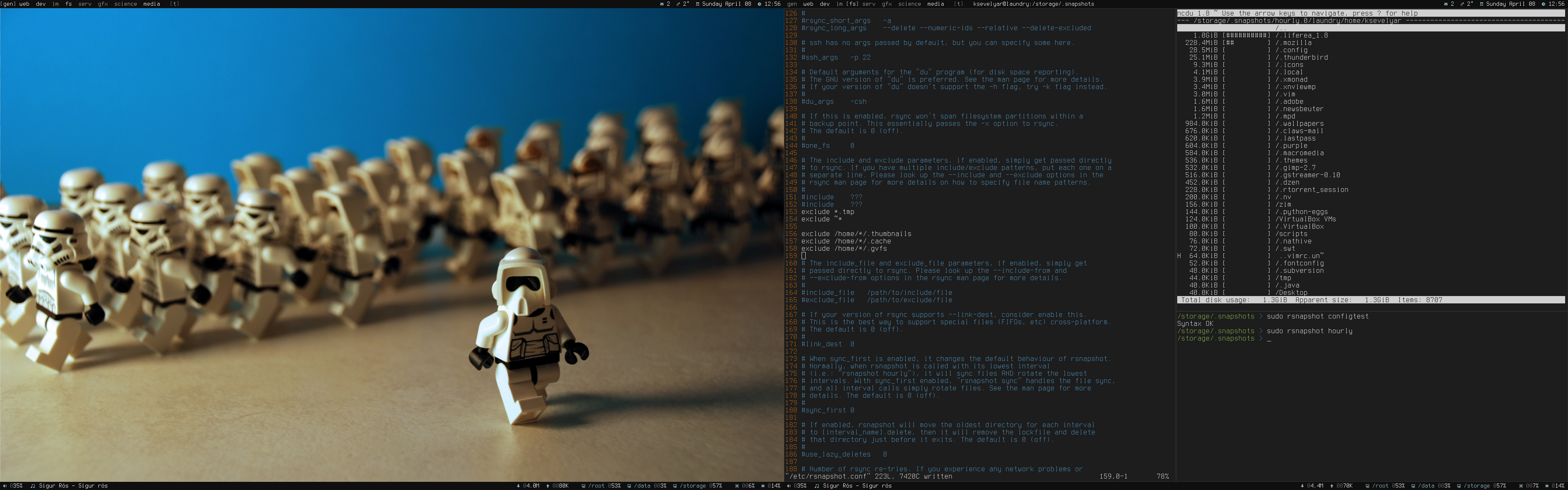Screen dimensions: 1568x490
Task: Click the download arrow icon beside 4.0M
Action: pos(518,486)
